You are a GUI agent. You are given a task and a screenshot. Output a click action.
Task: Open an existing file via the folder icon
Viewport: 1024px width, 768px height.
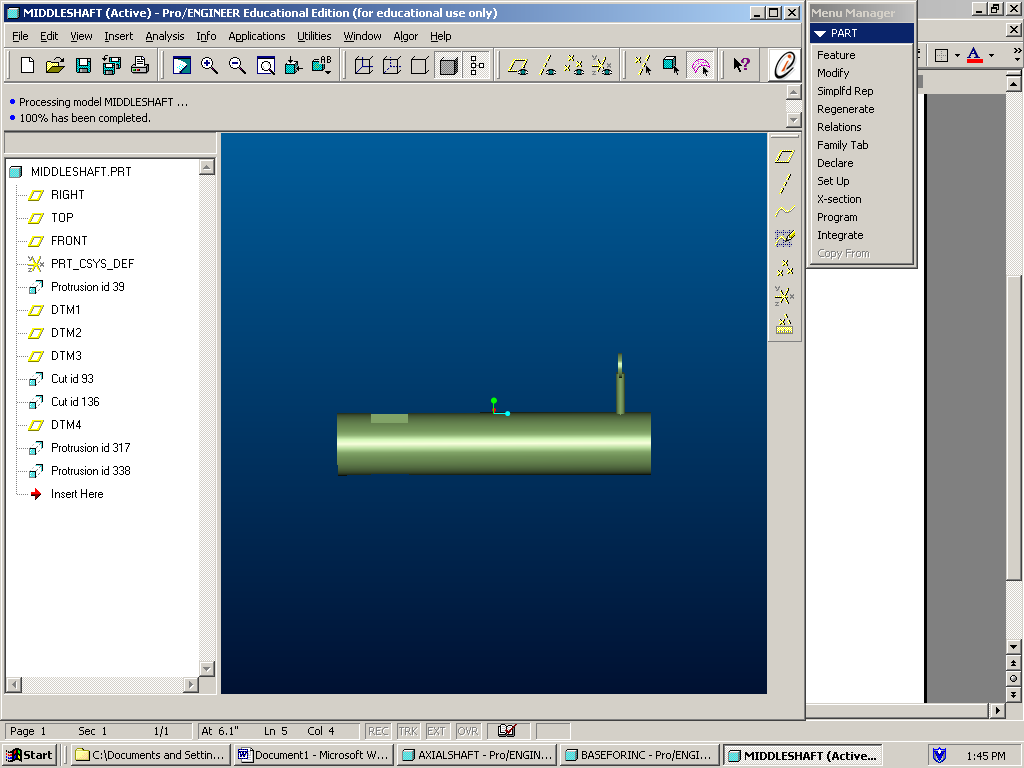[56, 65]
